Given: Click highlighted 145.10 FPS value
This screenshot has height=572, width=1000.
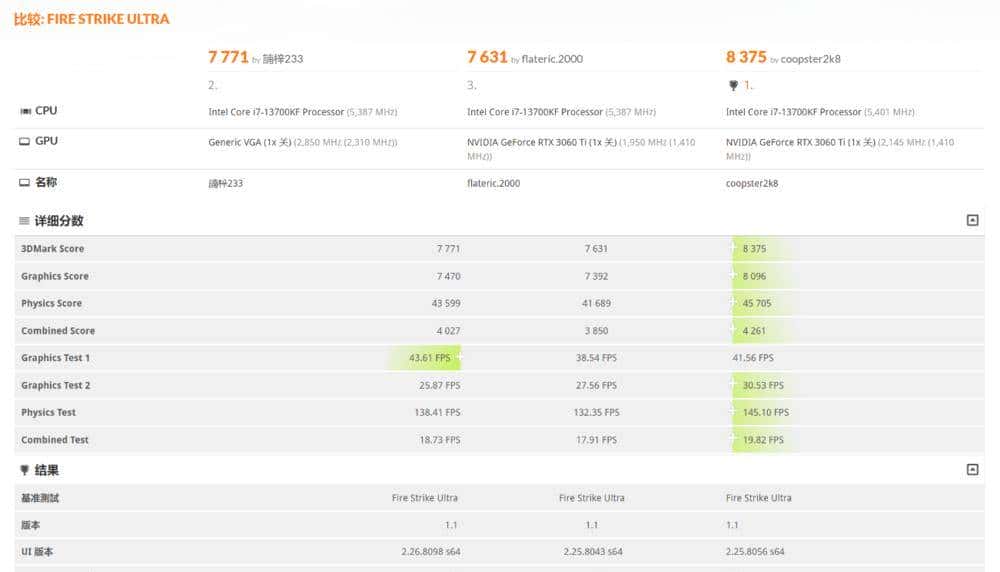Looking at the screenshot, I should click(765, 413).
